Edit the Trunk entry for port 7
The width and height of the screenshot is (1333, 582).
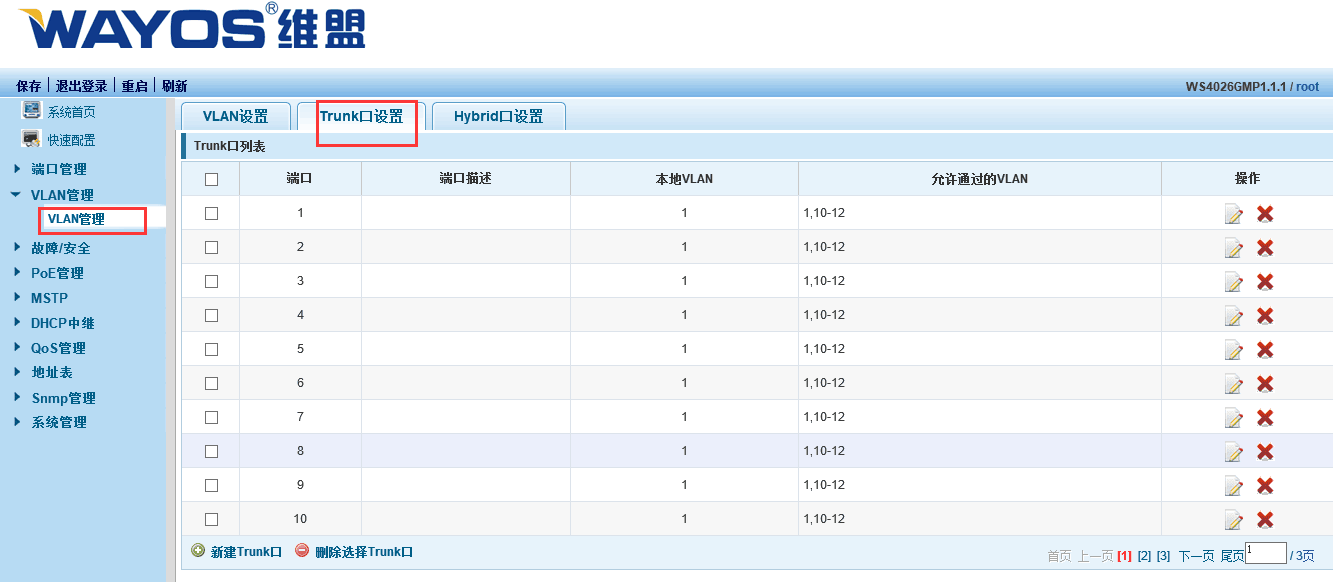tap(1234, 418)
